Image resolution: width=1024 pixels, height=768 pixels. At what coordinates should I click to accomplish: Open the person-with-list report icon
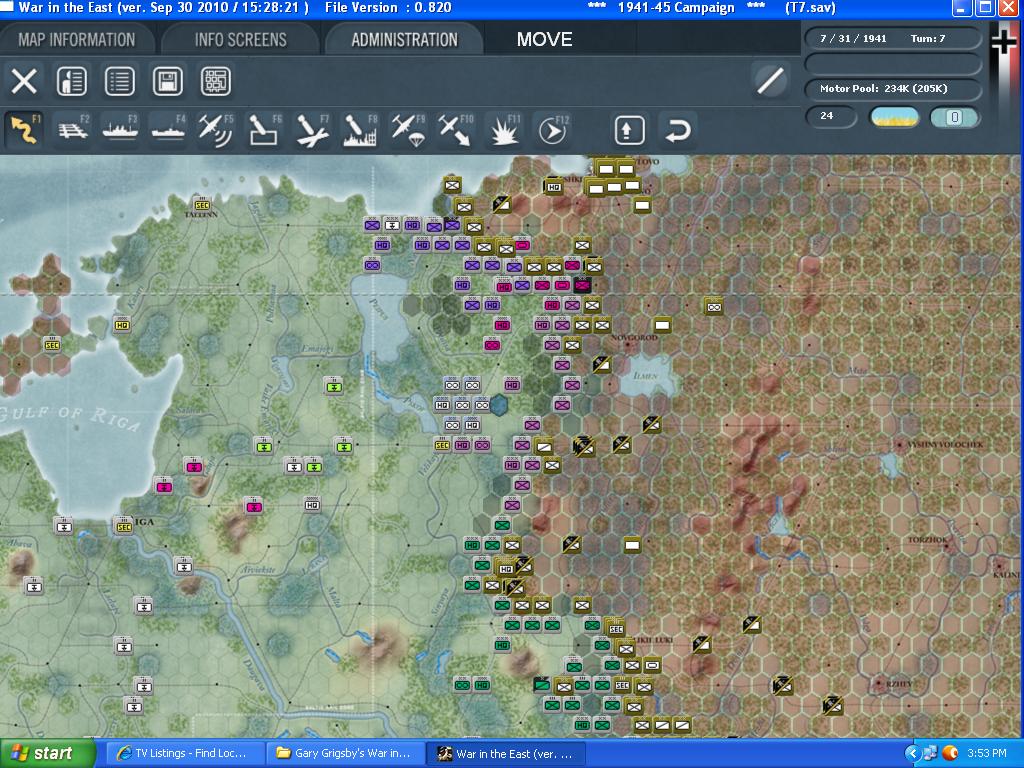tap(72, 82)
